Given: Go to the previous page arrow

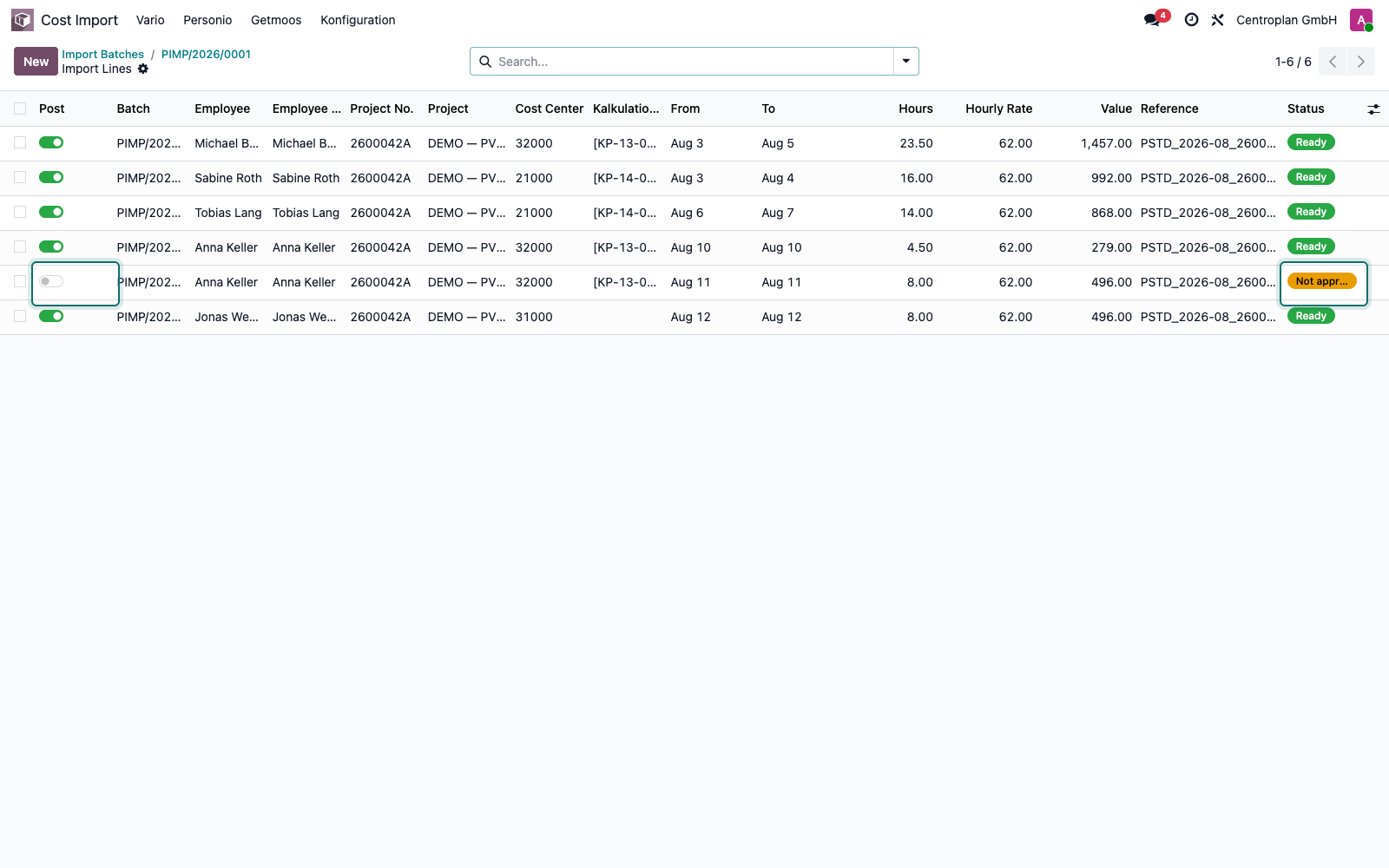Looking at the screenshot, I should pyautogui.click(x=1333, y=62).
